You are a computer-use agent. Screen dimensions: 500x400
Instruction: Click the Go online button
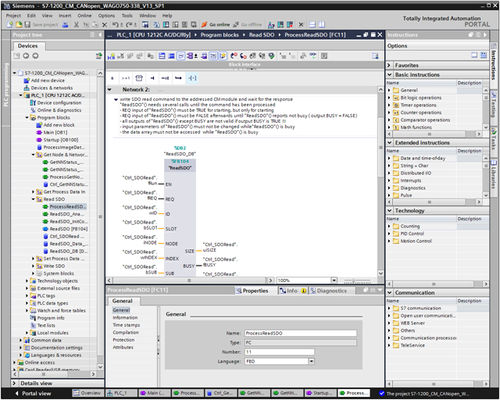tap(216, 25)
